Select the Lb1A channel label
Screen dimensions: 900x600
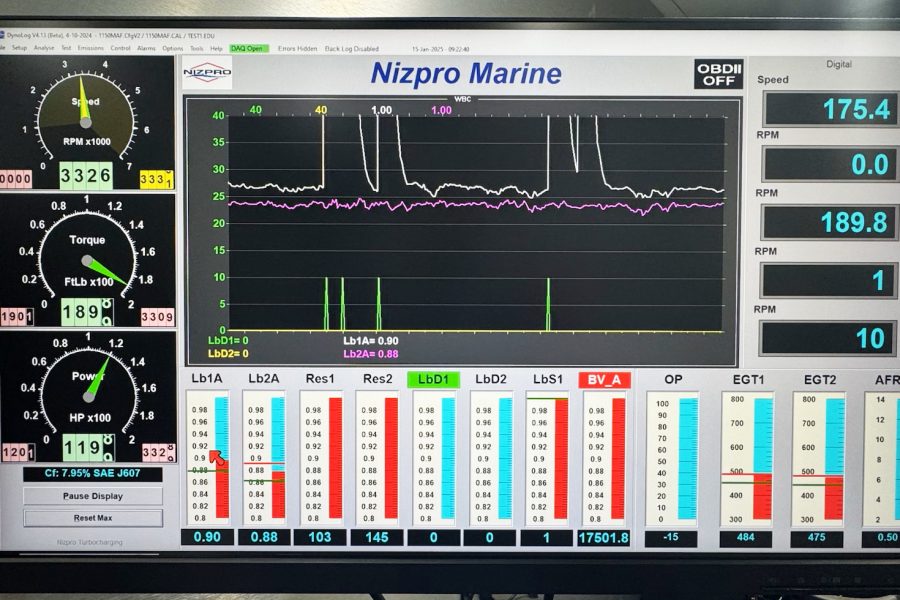(207, 378)
